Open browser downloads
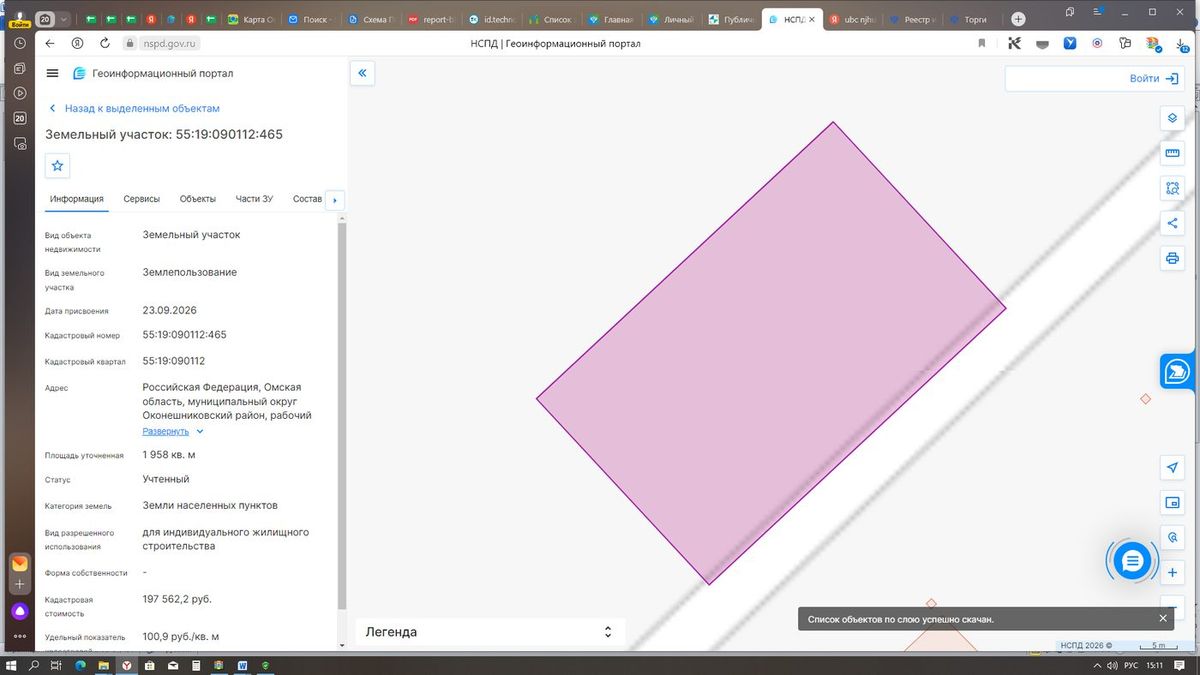This screenshot has height=675, width=1200. (1181, 43)
